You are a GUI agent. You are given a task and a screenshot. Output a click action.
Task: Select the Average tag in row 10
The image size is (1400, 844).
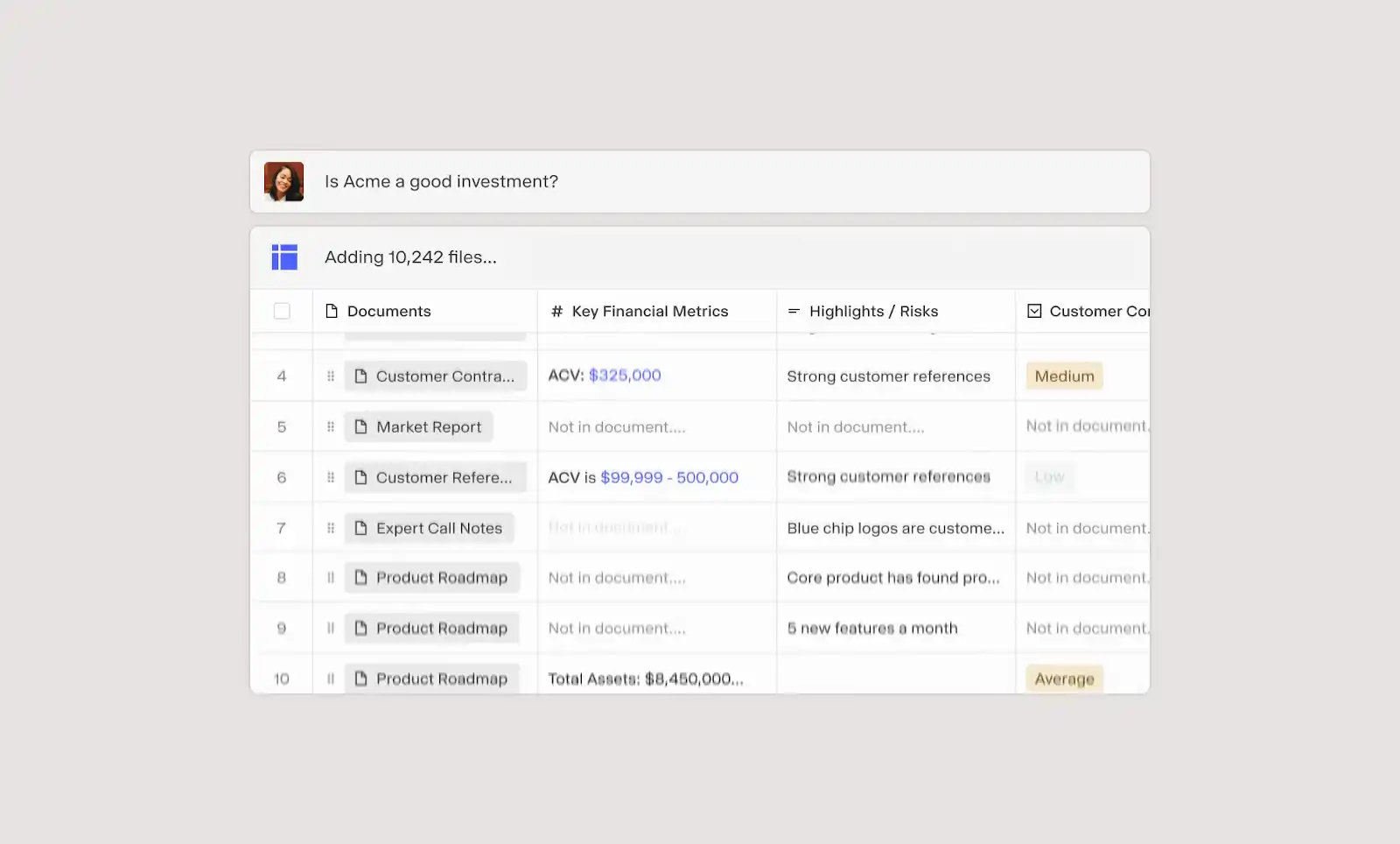coord(1064,679)
